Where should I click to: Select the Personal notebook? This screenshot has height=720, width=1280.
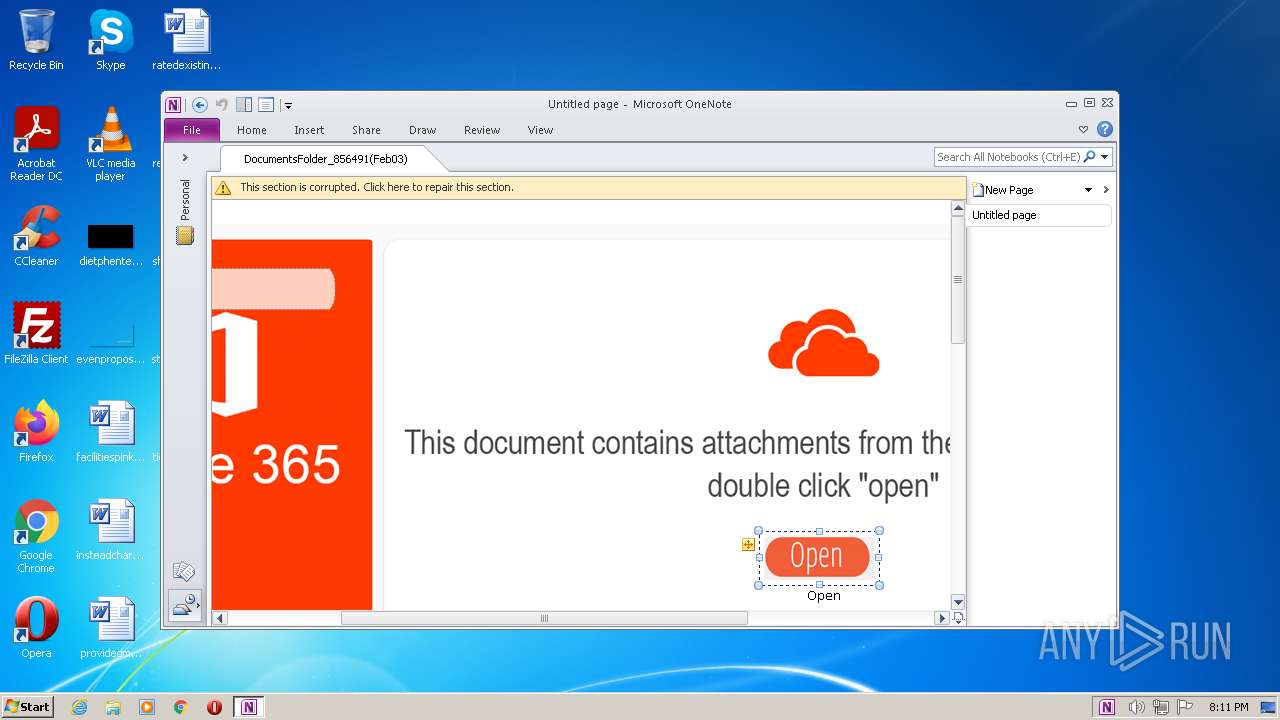(185, 211)
